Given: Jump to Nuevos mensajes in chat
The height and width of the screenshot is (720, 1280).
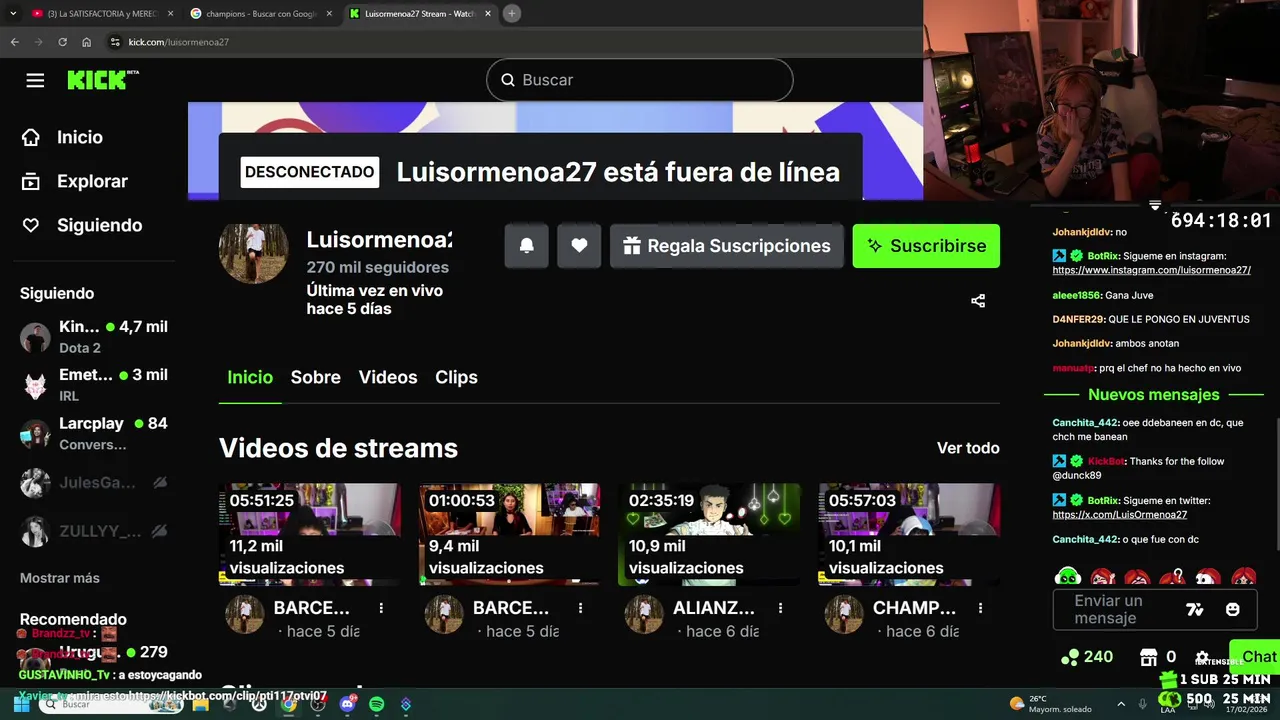Looking at the screenshot, I should pyautogui.click(x=1154, y=395).
